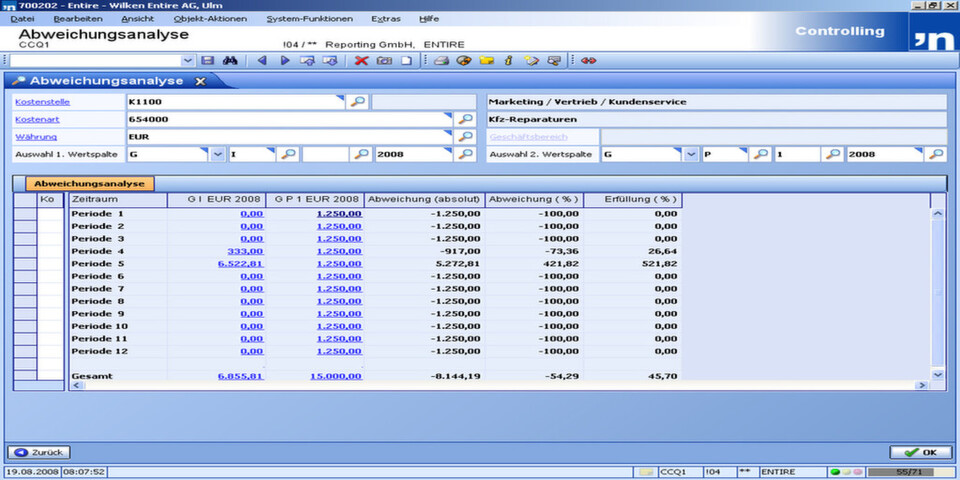This screenshot has height=480, width=960.
Task: Expand G dropdown in Auswahl 1. Wertspalte
Action: point(219,154)
